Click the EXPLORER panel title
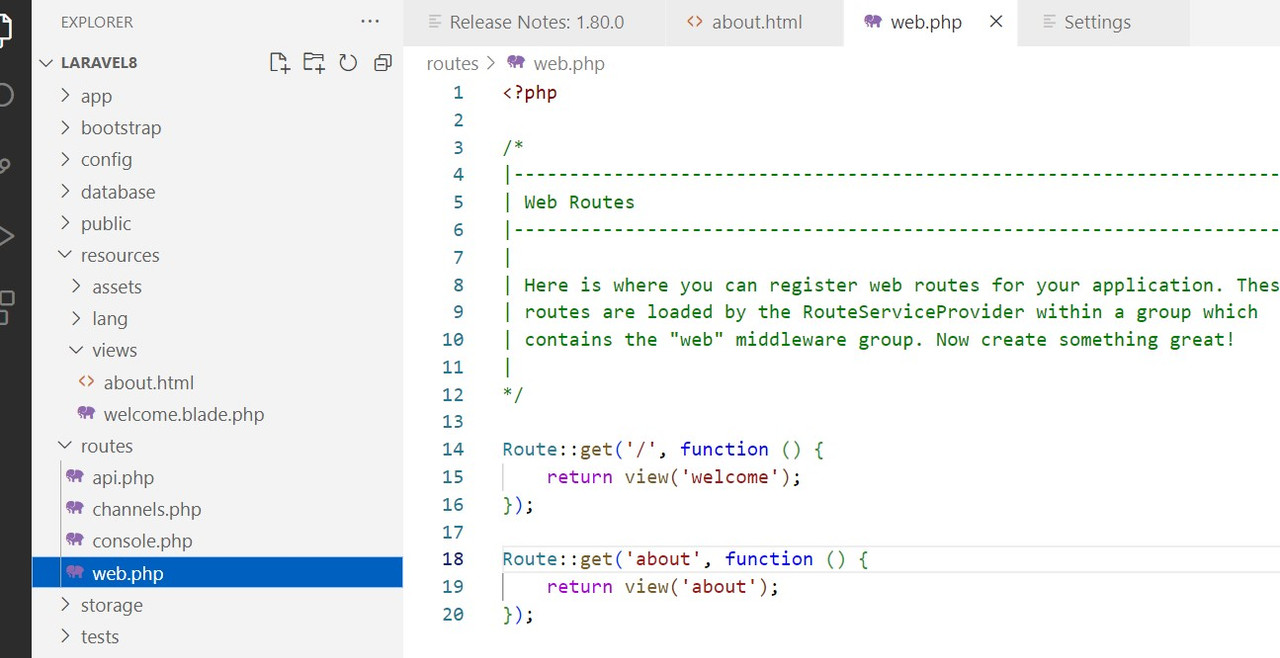 coord(97,22)
